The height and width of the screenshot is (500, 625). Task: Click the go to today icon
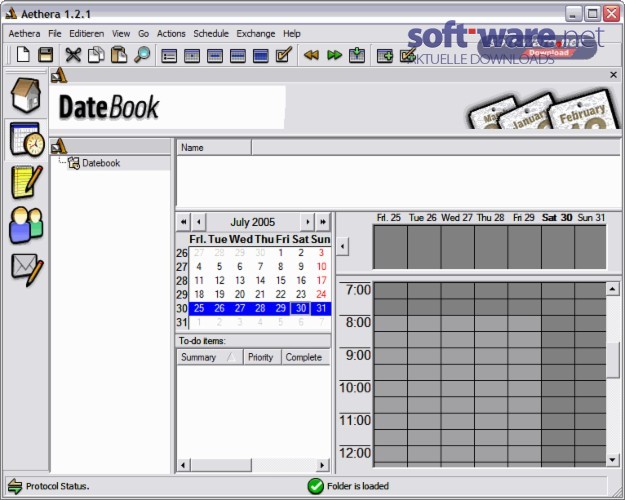point(357,55)
